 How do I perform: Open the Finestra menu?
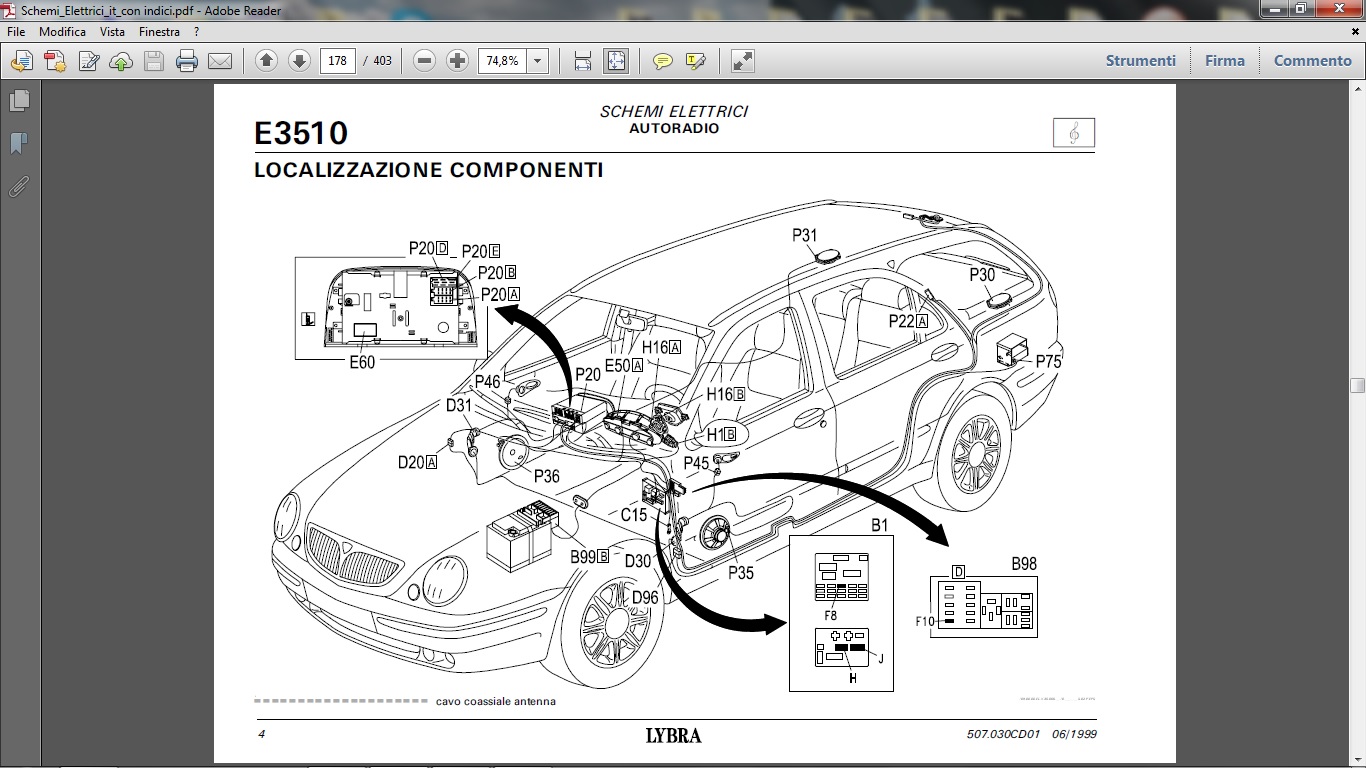coord(160,32)
